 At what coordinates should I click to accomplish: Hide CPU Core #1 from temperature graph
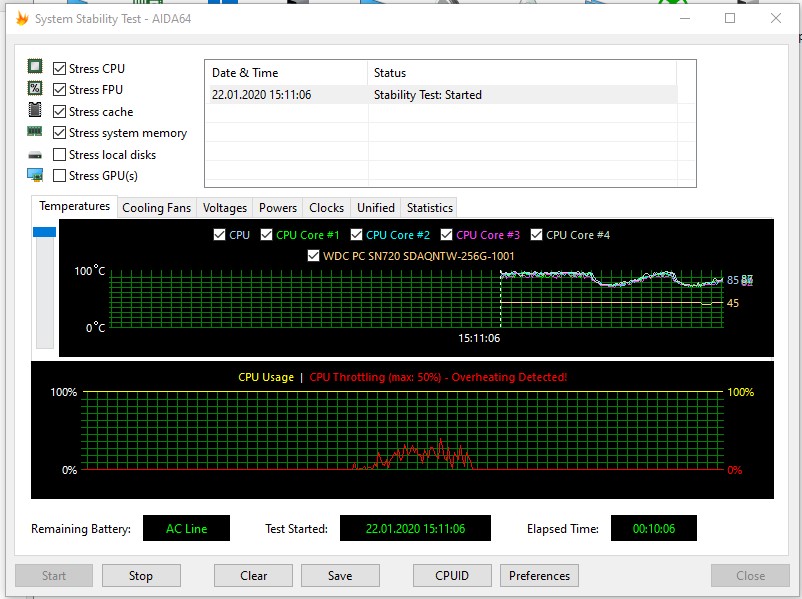(x=267, y=235)
